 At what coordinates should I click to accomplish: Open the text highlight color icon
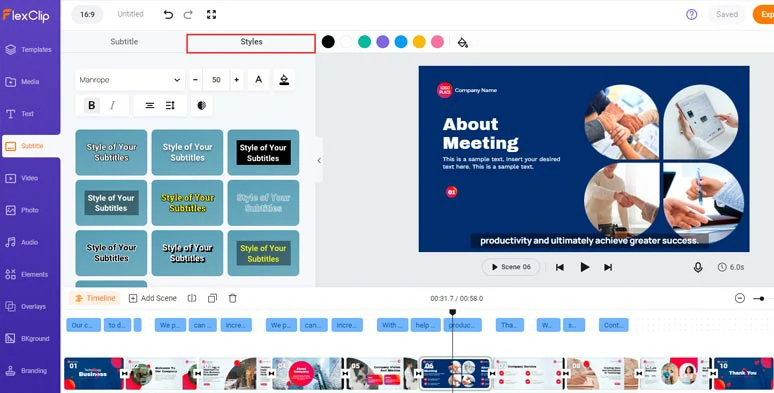point(284,80)
